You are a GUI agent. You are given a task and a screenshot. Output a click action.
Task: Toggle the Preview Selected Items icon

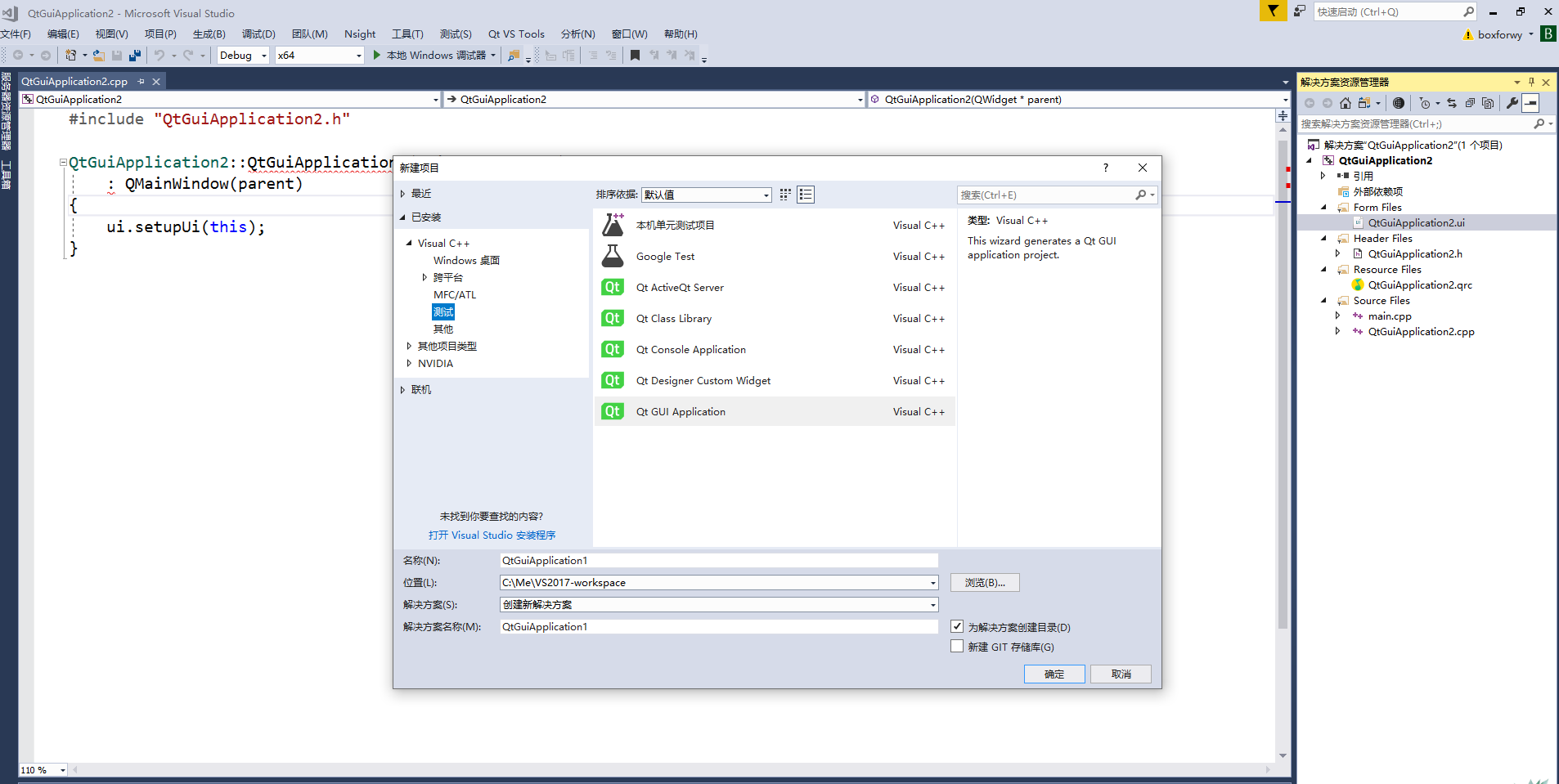1530,104
